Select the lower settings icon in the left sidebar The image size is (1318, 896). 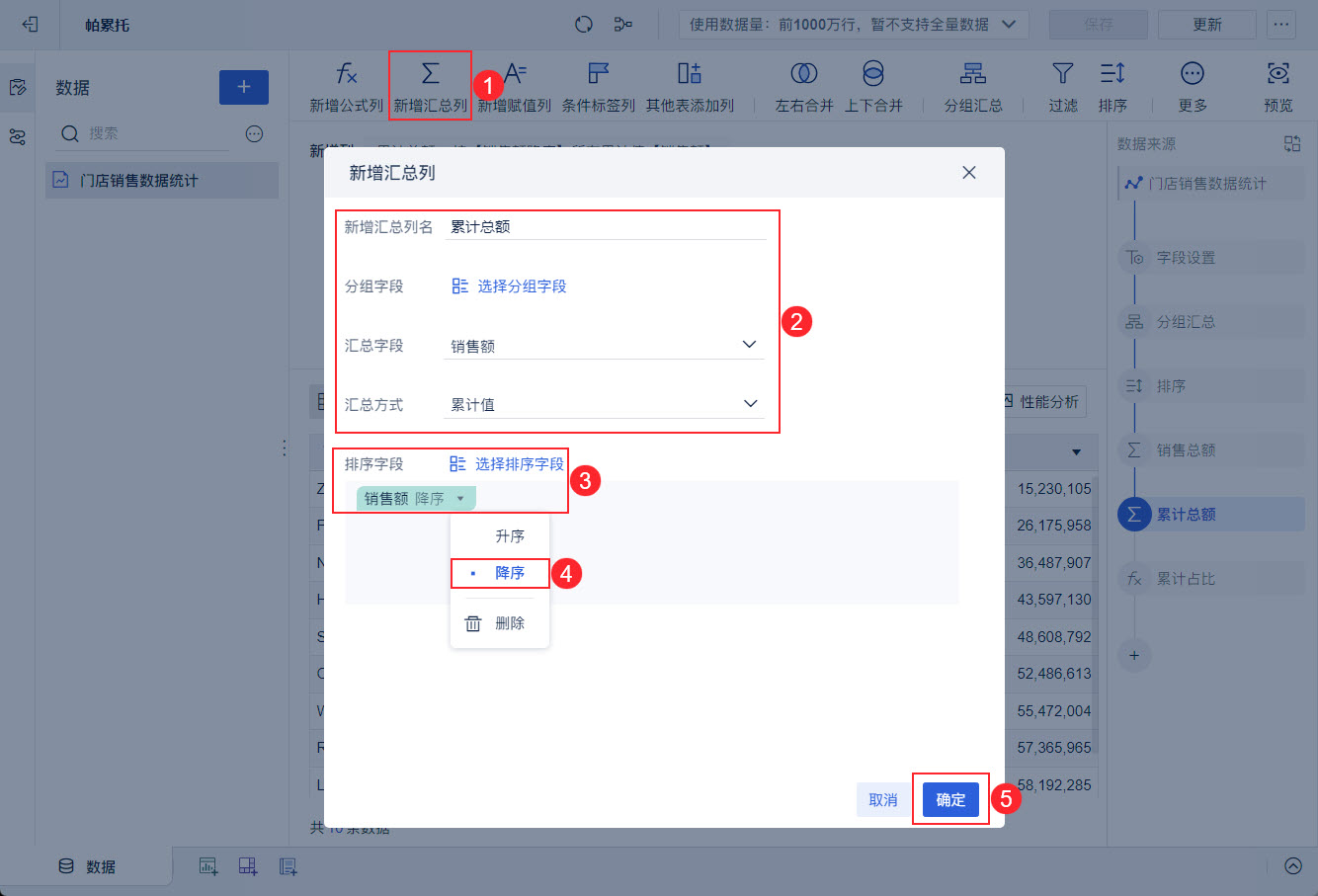(x=18, y=136)
